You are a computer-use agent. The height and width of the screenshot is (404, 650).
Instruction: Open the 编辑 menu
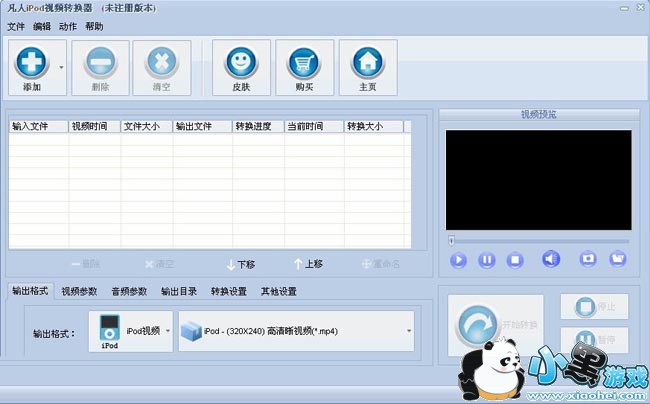pyautogui.click(x=42, y=27)
